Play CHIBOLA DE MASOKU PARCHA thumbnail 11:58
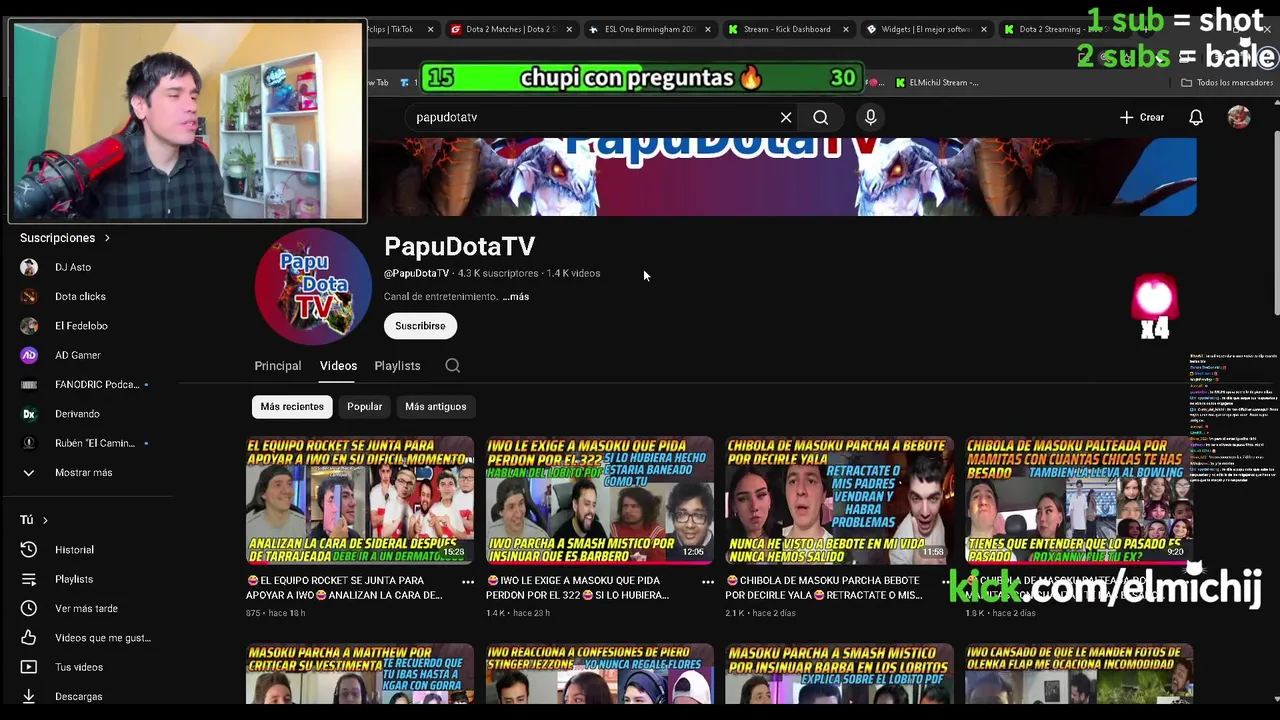 (x=840, y=500)
